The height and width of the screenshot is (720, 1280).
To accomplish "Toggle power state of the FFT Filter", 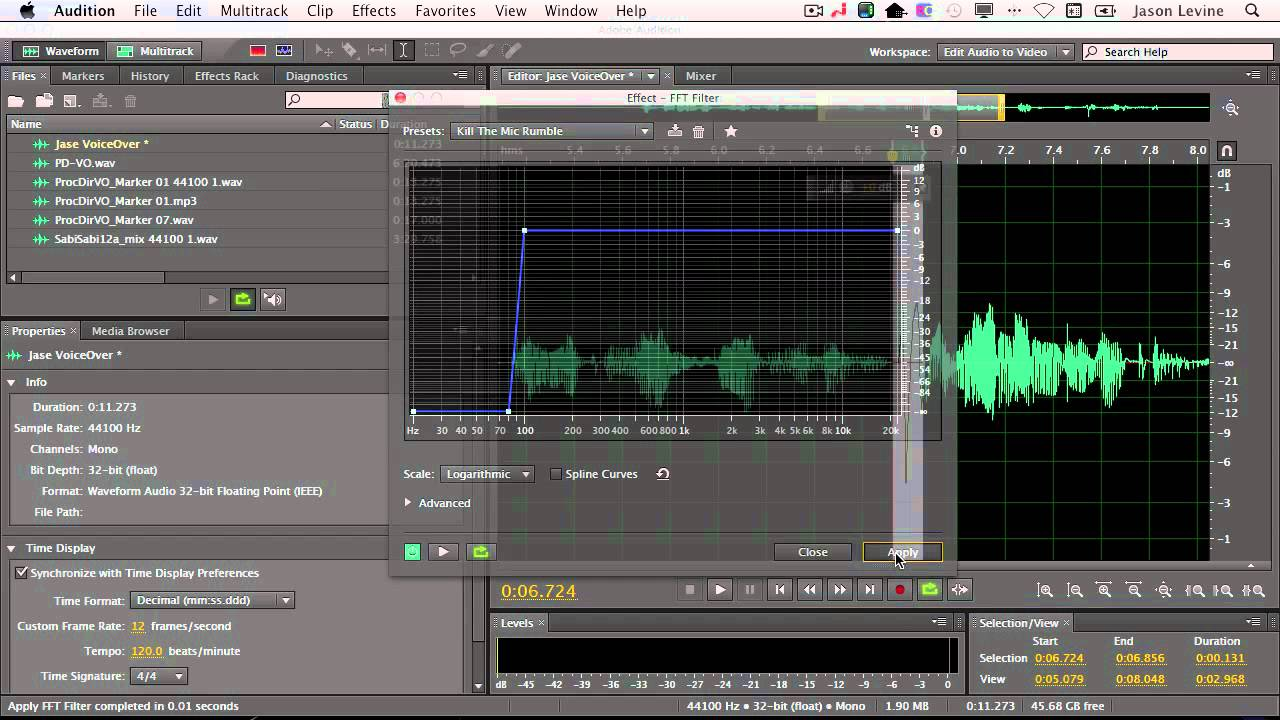I will click(412, 551).
